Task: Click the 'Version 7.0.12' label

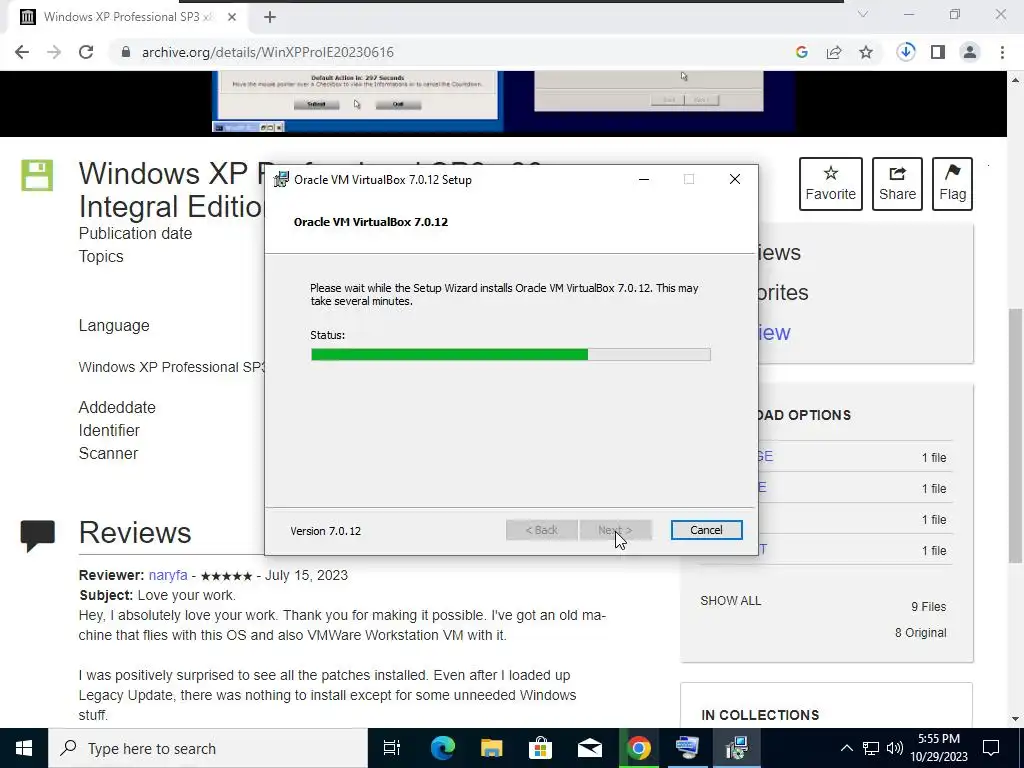Action: [325, 531]
